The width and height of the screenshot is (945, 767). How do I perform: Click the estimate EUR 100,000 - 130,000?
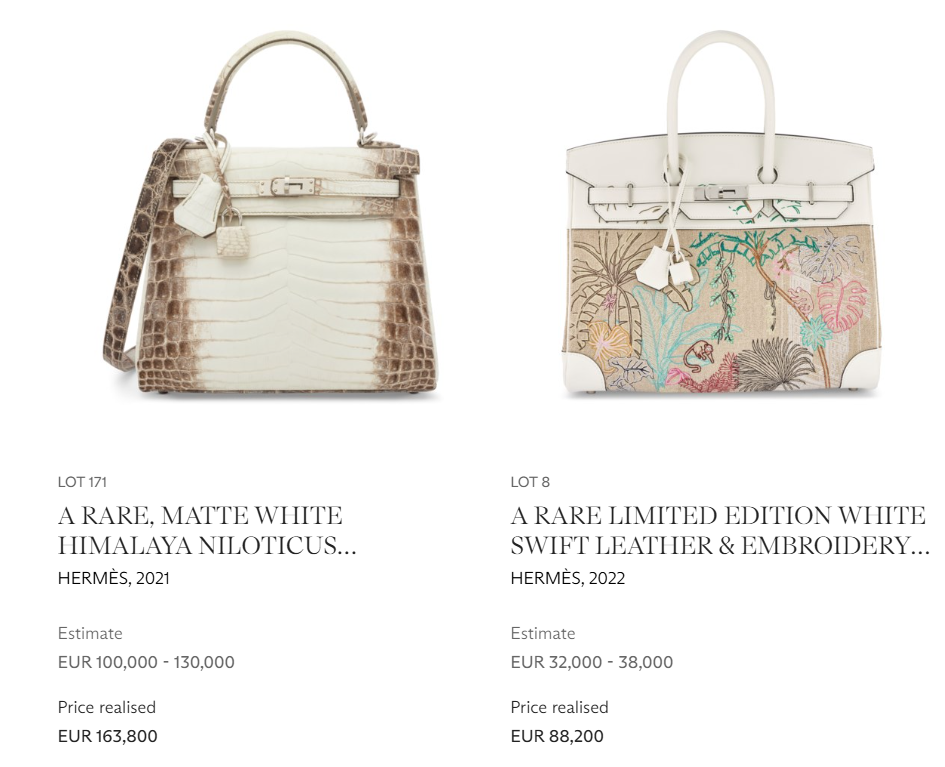click(146, 662)
